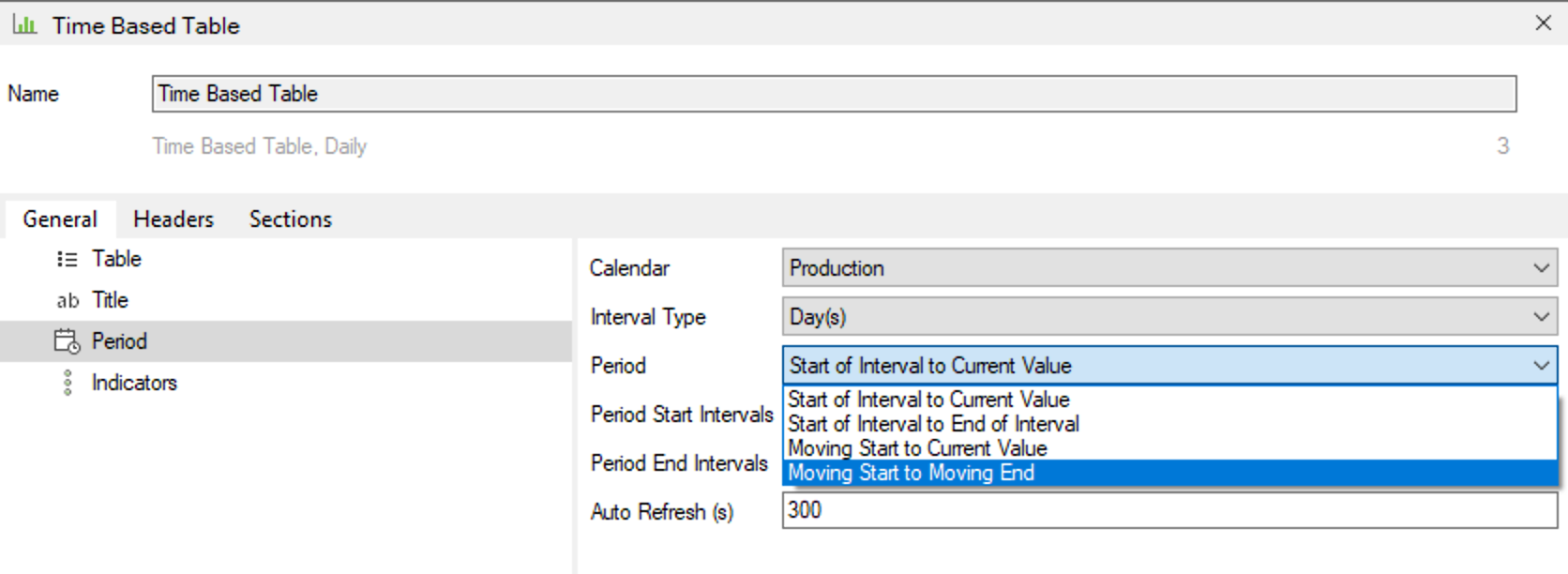1568x574 pixels.
Task: Click the Period calendar icon
Action: tap(68, 341)
